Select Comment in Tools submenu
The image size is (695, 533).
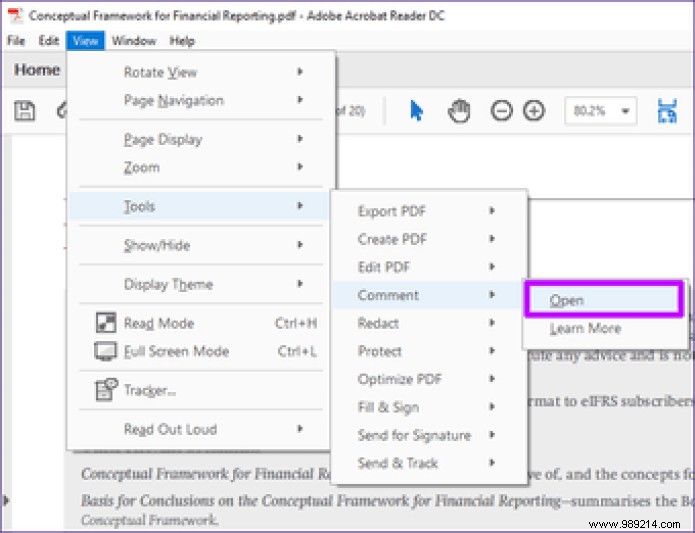point(429,295)
